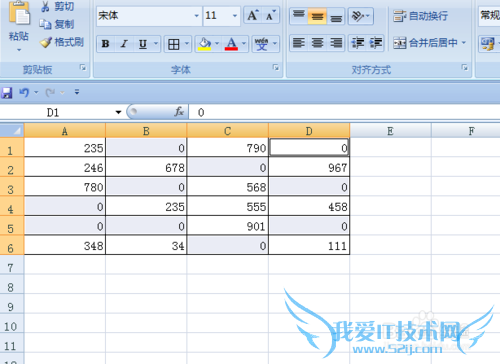Select cell containing 678

146,167
